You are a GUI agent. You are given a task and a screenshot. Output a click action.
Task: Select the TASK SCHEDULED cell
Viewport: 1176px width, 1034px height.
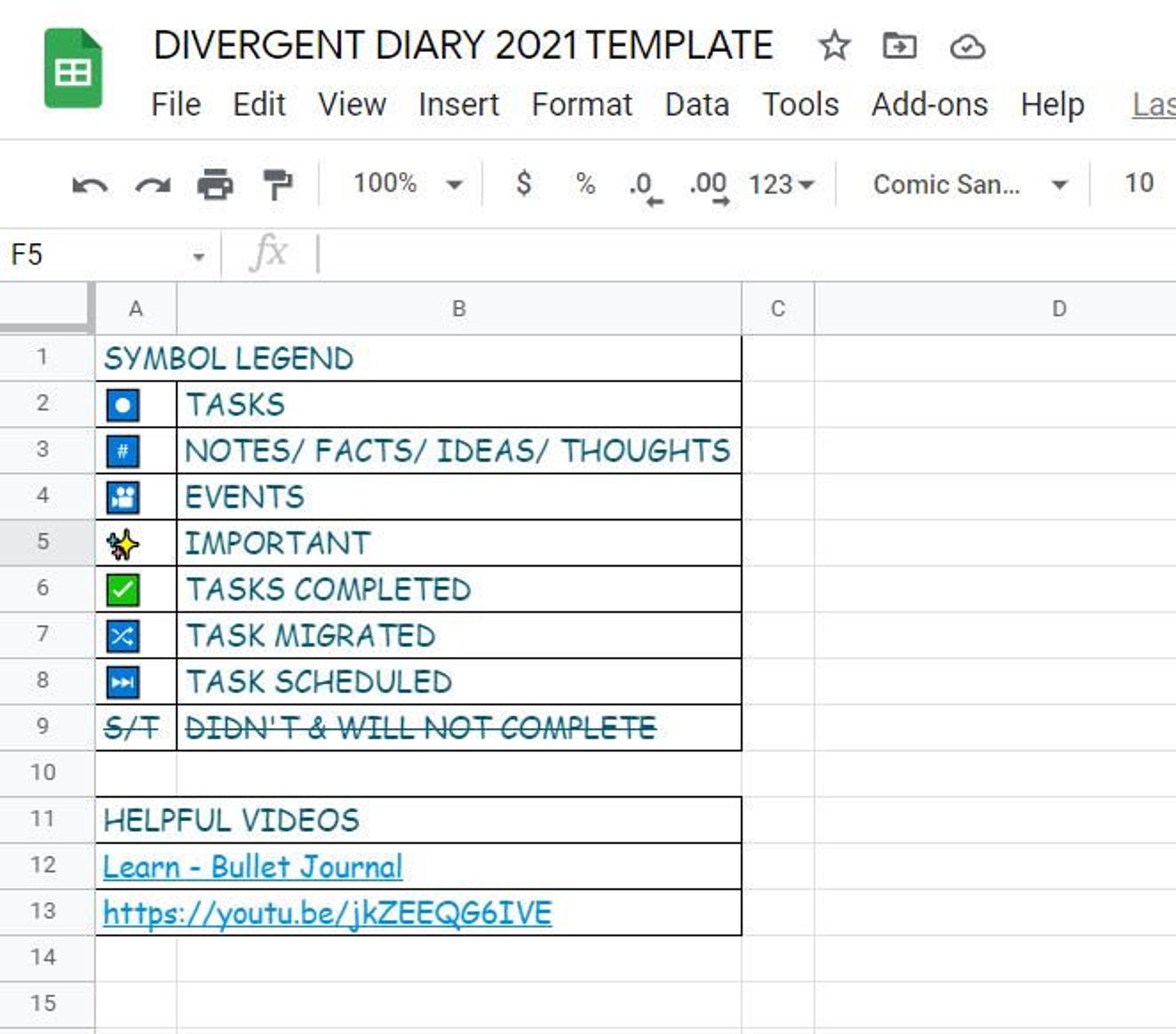[x=459, y=682]
